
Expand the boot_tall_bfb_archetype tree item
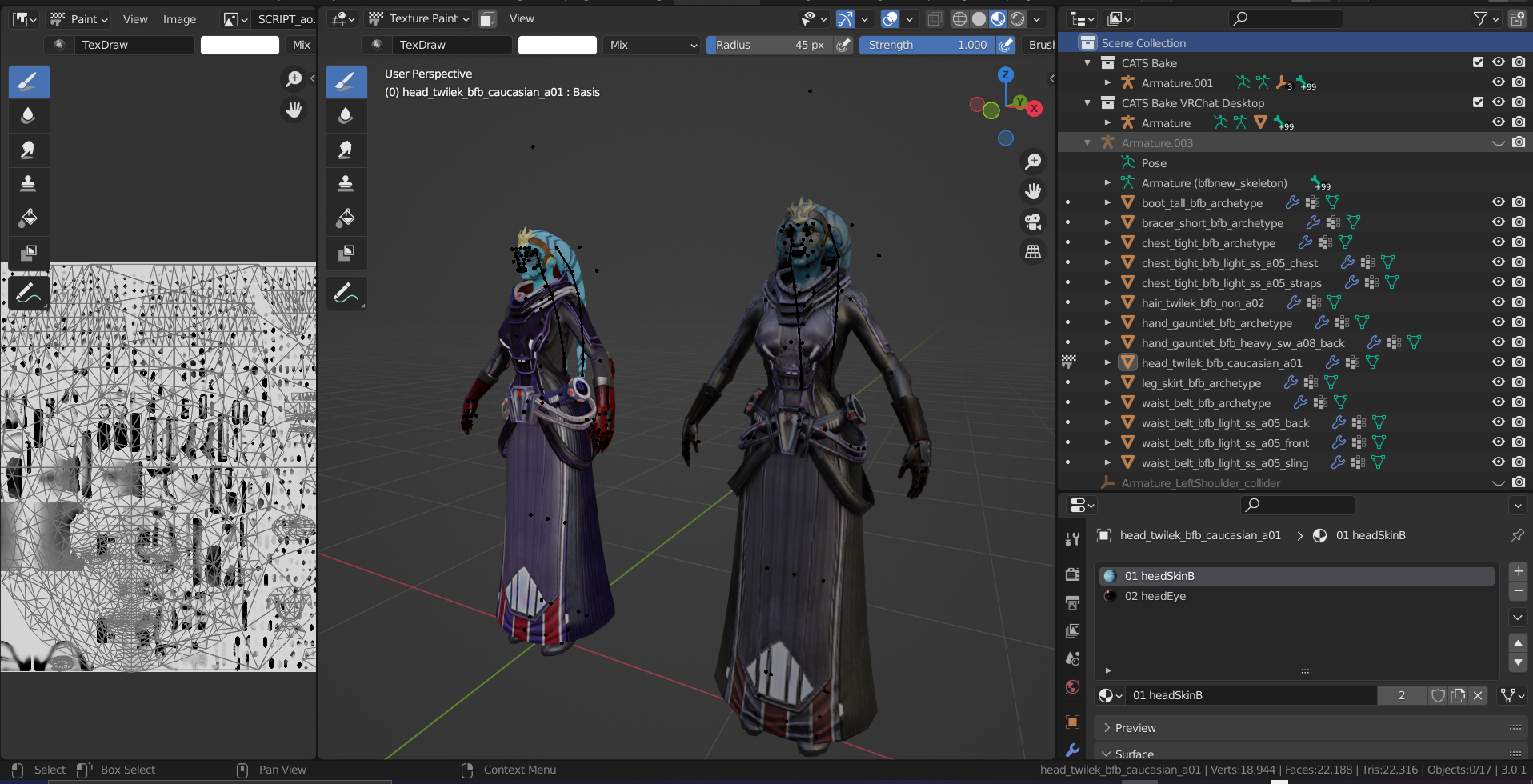coord(1107,203)
